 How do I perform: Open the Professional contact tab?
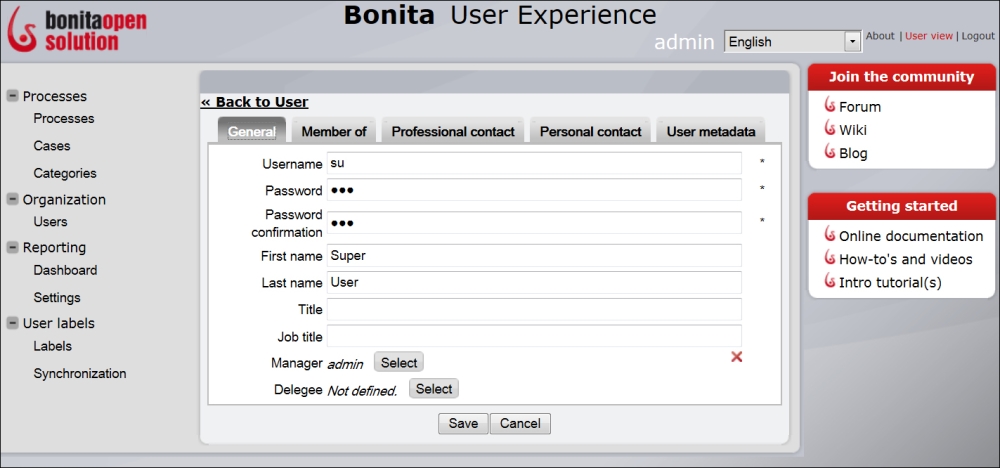click(453, 131)
